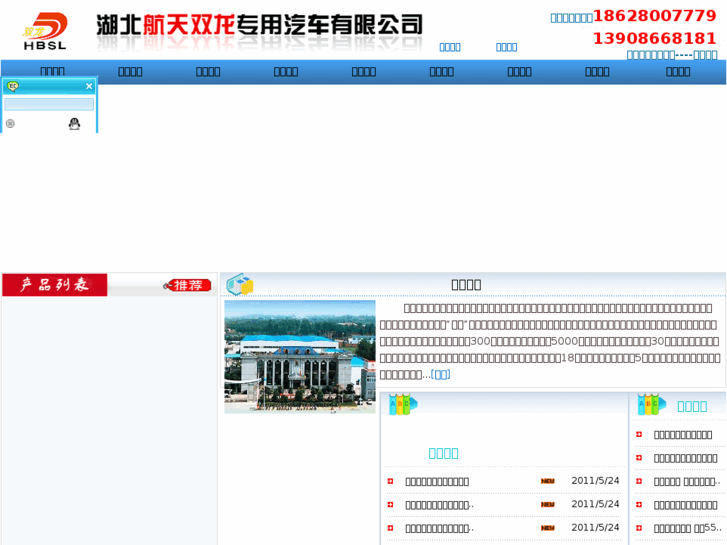Click the red 推荐 tag
This screenshot has height=545, width=727.
(188, 285)
